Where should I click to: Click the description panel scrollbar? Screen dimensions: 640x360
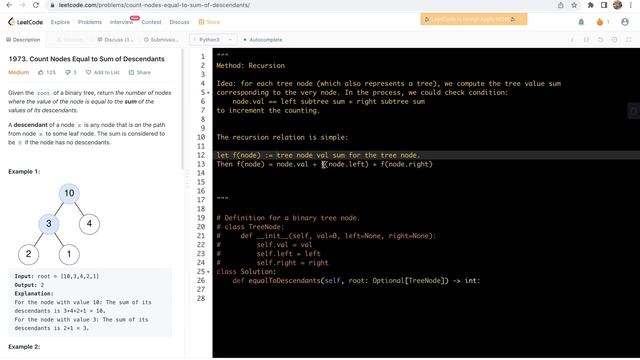[x=182, y=109]
